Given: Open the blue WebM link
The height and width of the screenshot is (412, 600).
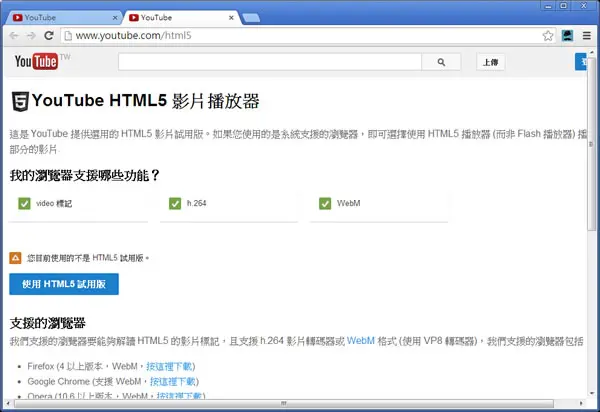Looking at the screenshot, I should [x=360, y=340].
